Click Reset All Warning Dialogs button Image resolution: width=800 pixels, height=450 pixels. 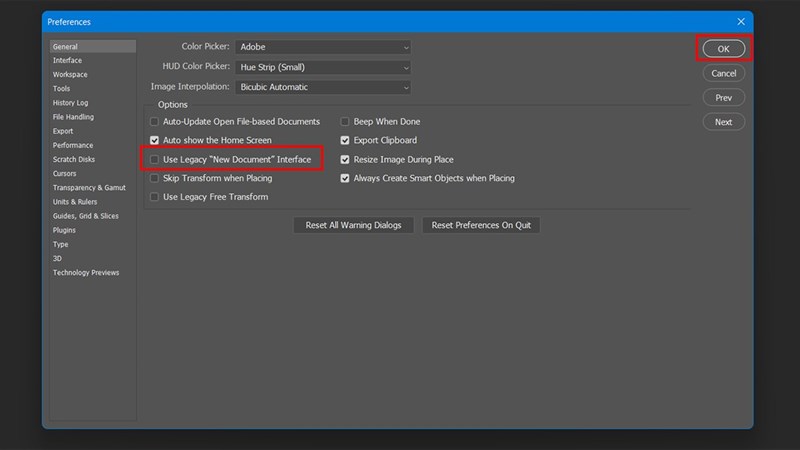353,225
